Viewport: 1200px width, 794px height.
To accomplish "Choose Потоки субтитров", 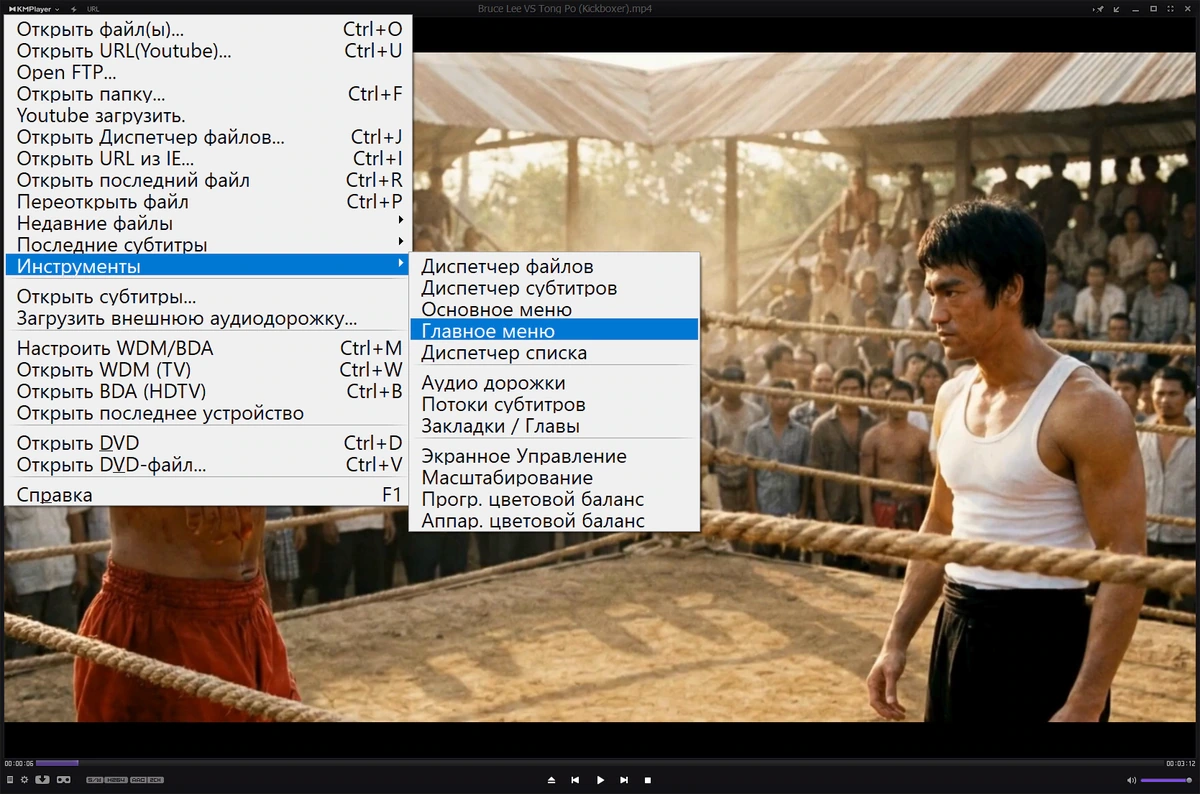I will tap(554, 405).
